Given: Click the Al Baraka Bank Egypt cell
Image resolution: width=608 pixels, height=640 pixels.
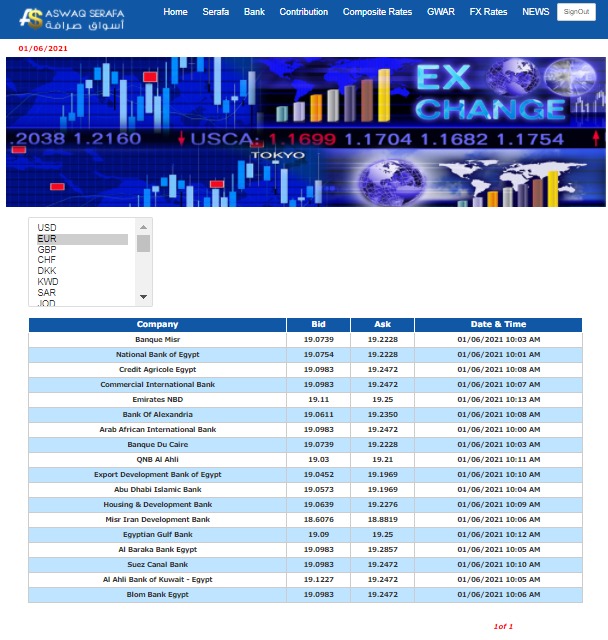Looking at the screenshot, I should 158,550.
